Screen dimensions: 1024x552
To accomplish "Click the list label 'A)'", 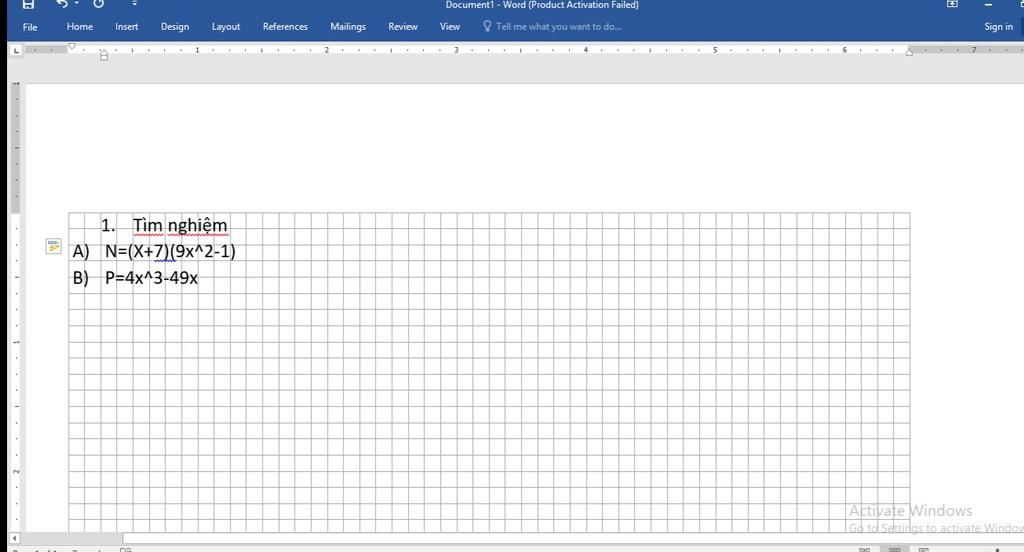I will [81, 251].
